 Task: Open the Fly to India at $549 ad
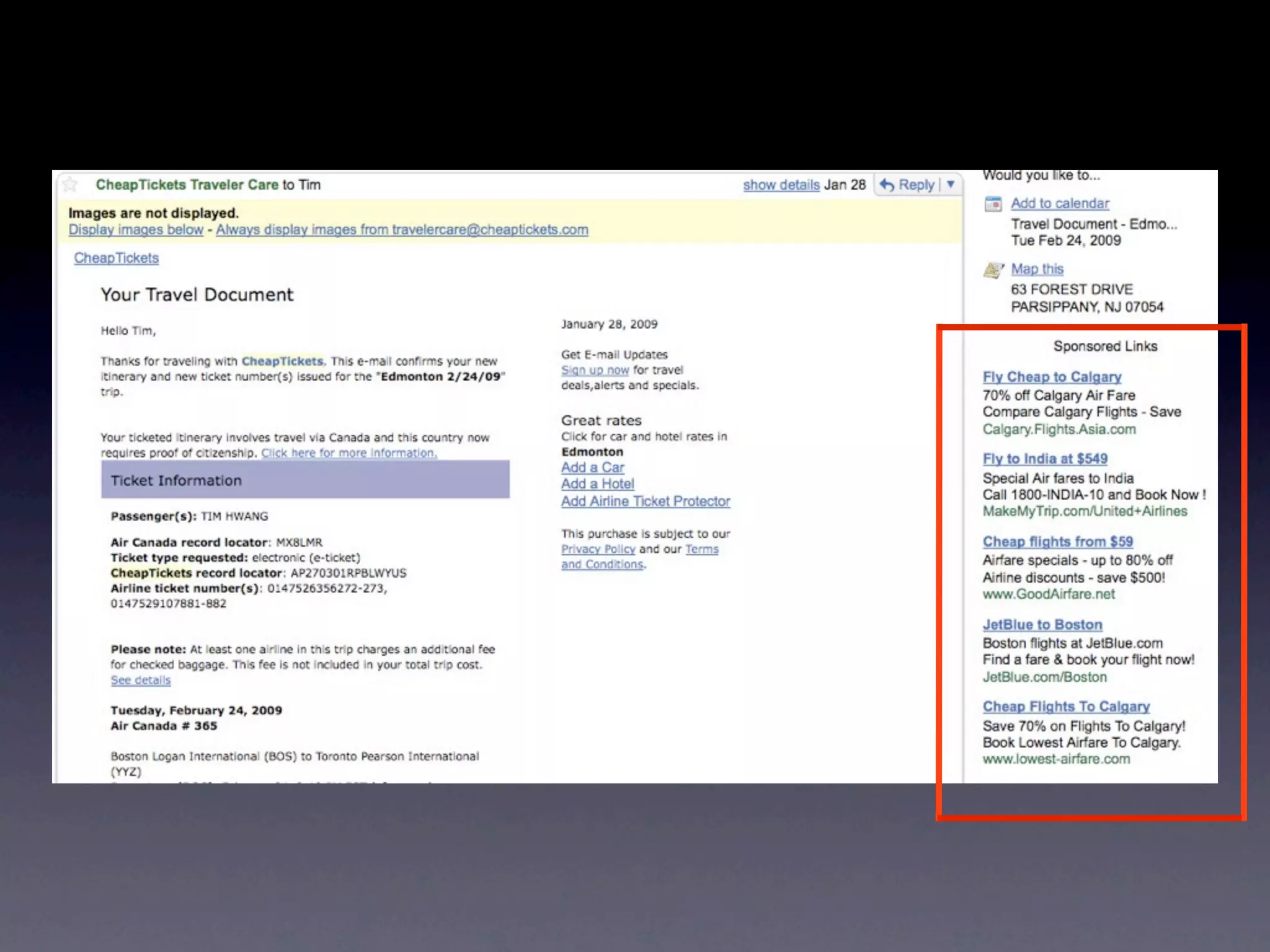(1045, 459)
